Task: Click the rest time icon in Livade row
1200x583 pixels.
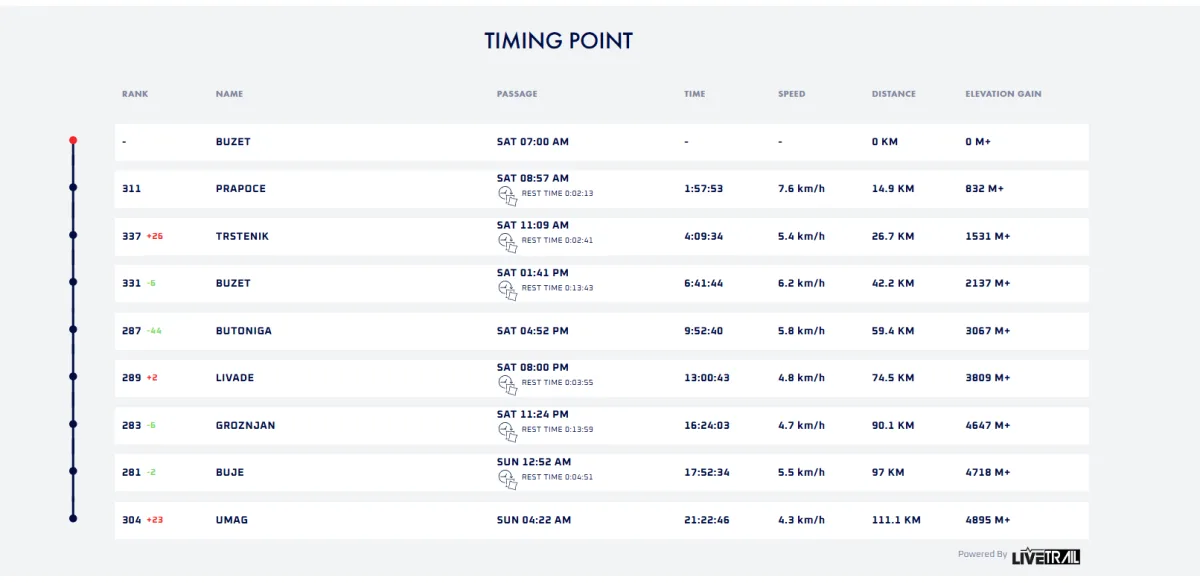Action: 507,384
